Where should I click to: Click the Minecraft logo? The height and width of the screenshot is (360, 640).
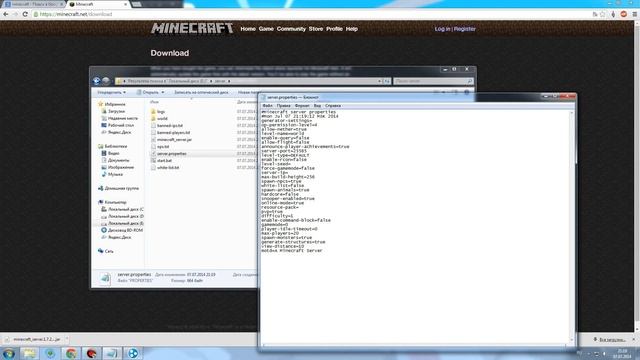192,28
